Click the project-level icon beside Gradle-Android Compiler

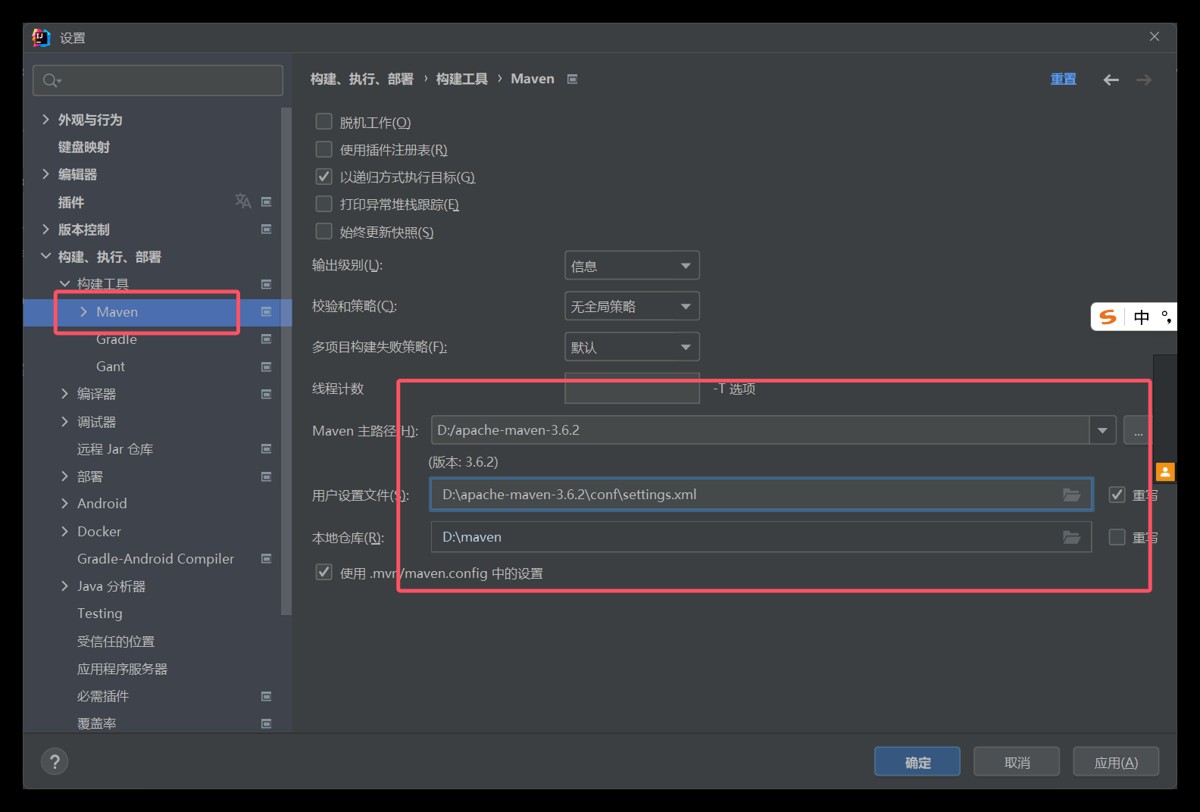point(266,558)
